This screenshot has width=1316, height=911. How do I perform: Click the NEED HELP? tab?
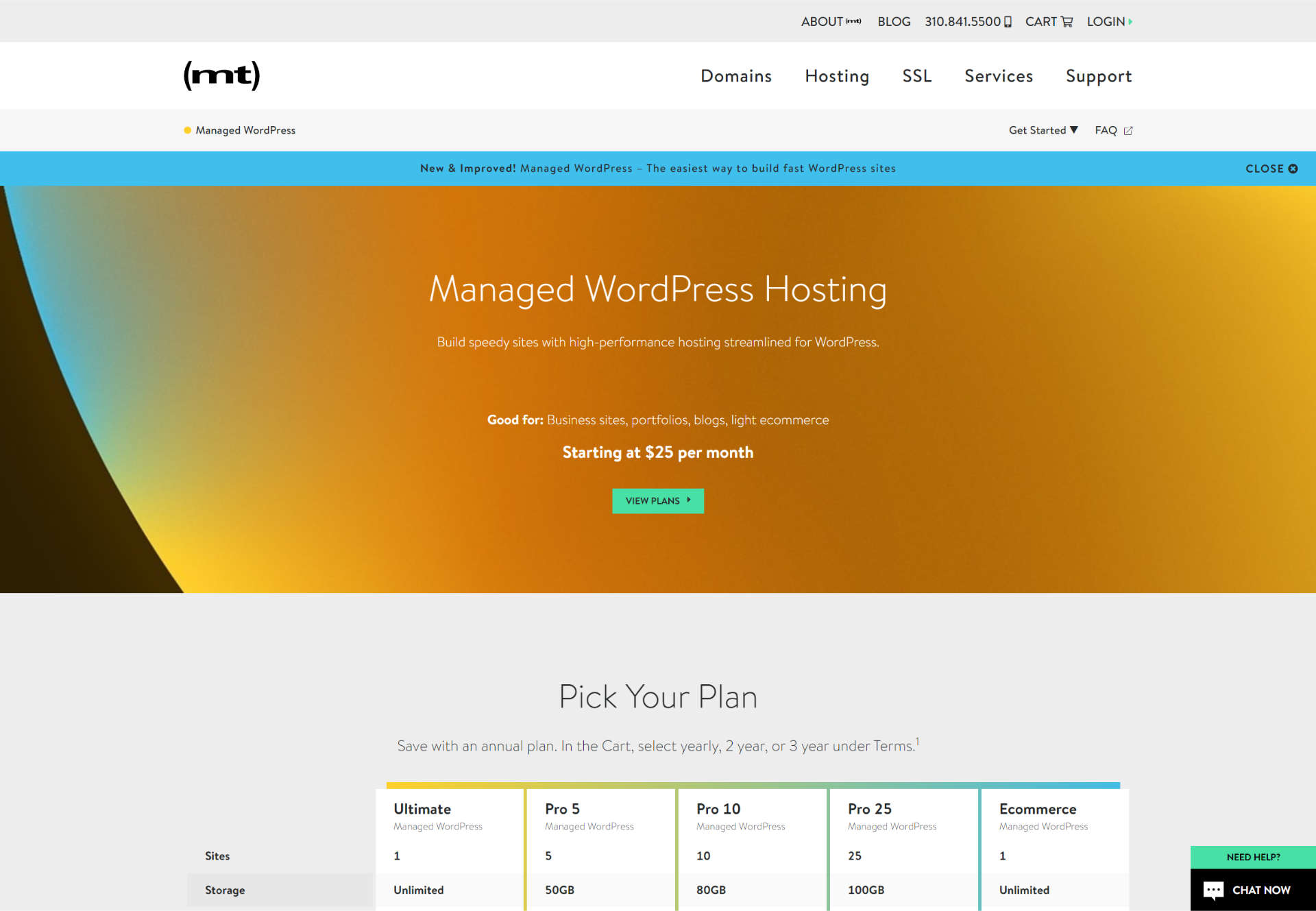click(1253, 858)
